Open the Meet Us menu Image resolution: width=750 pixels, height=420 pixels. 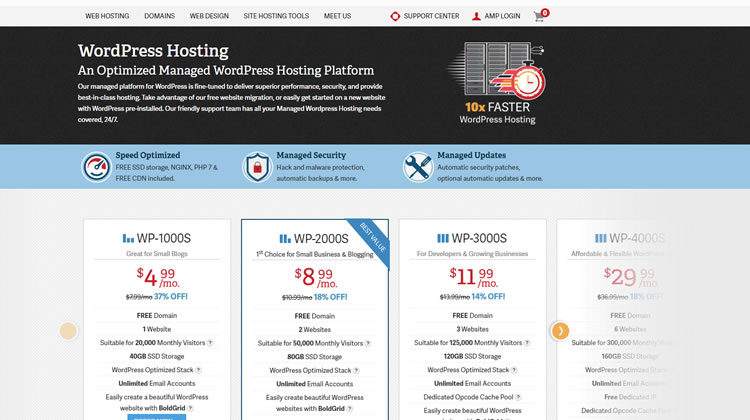(337, 16)
